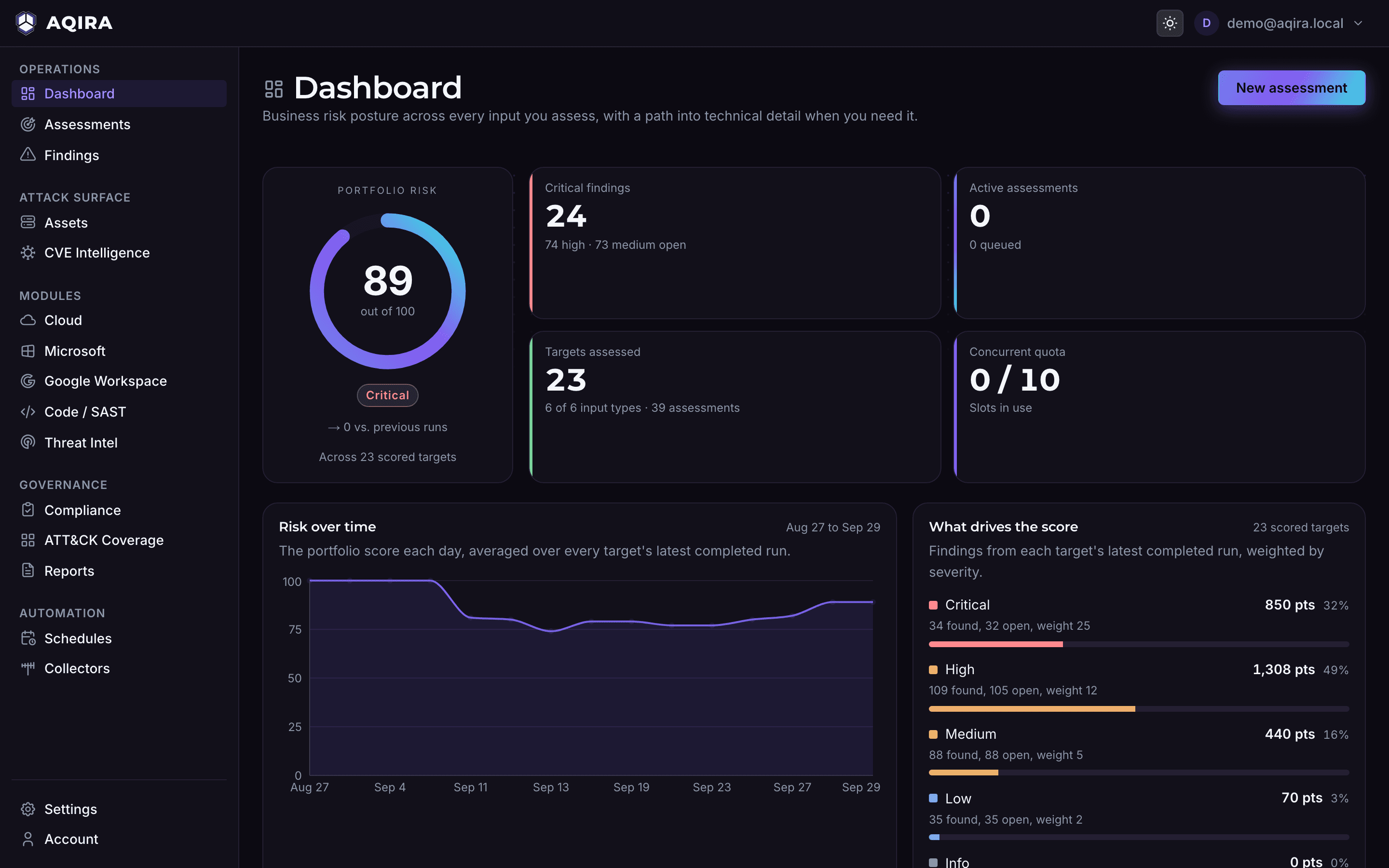Click the Collectors antenna icon

tap(28, 668)
